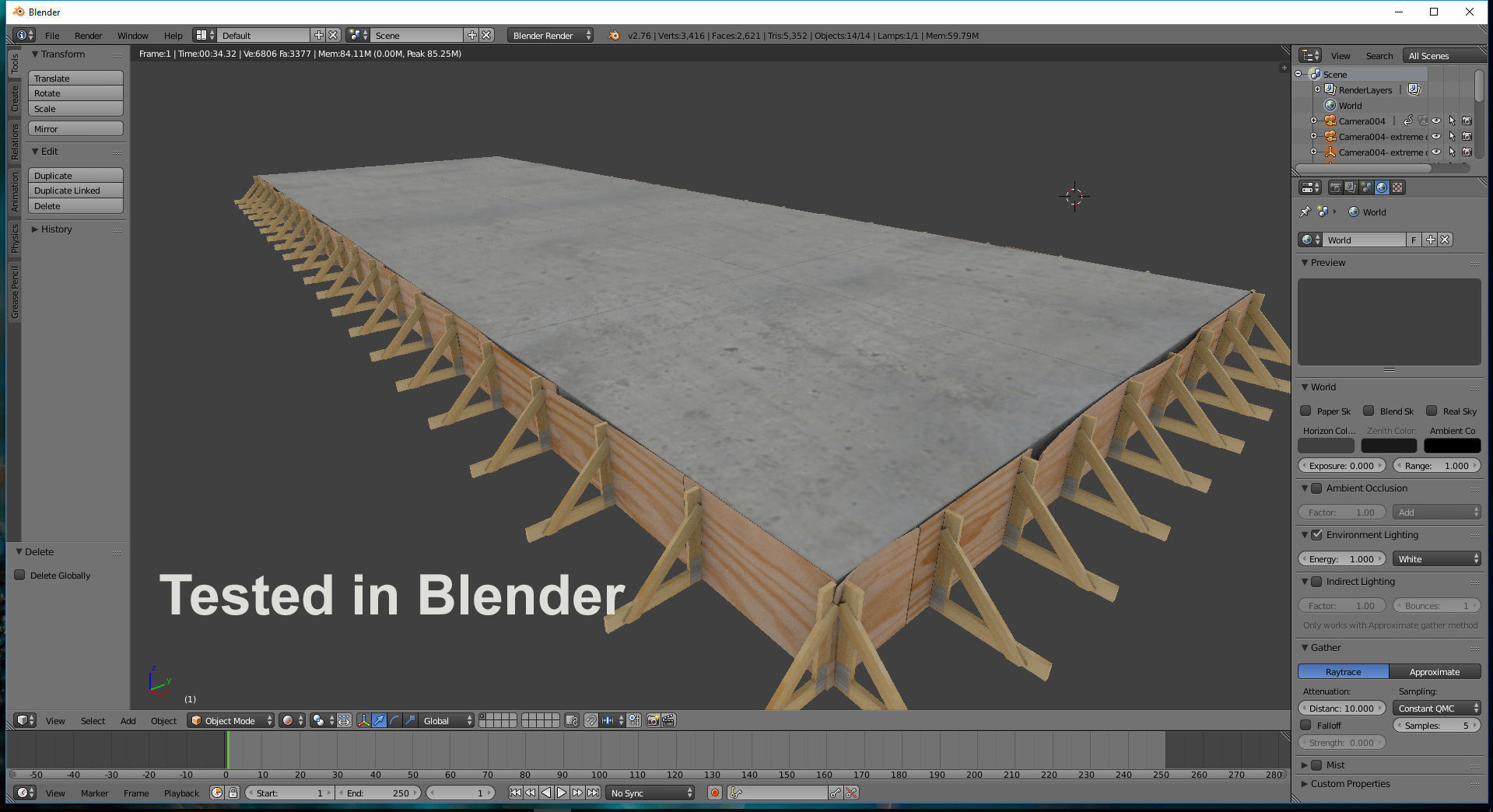Screen dimensions: 1493x812
Task: Collapse the Scene tree item
Action: coord(1298,74)
